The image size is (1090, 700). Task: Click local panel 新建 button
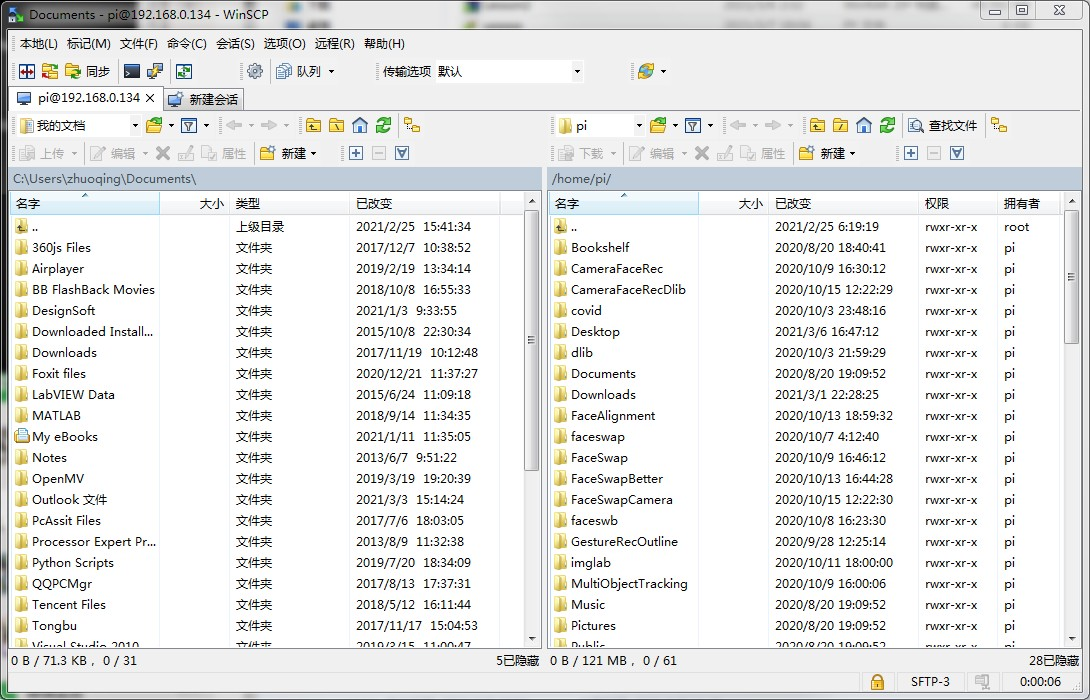point(283,154)
